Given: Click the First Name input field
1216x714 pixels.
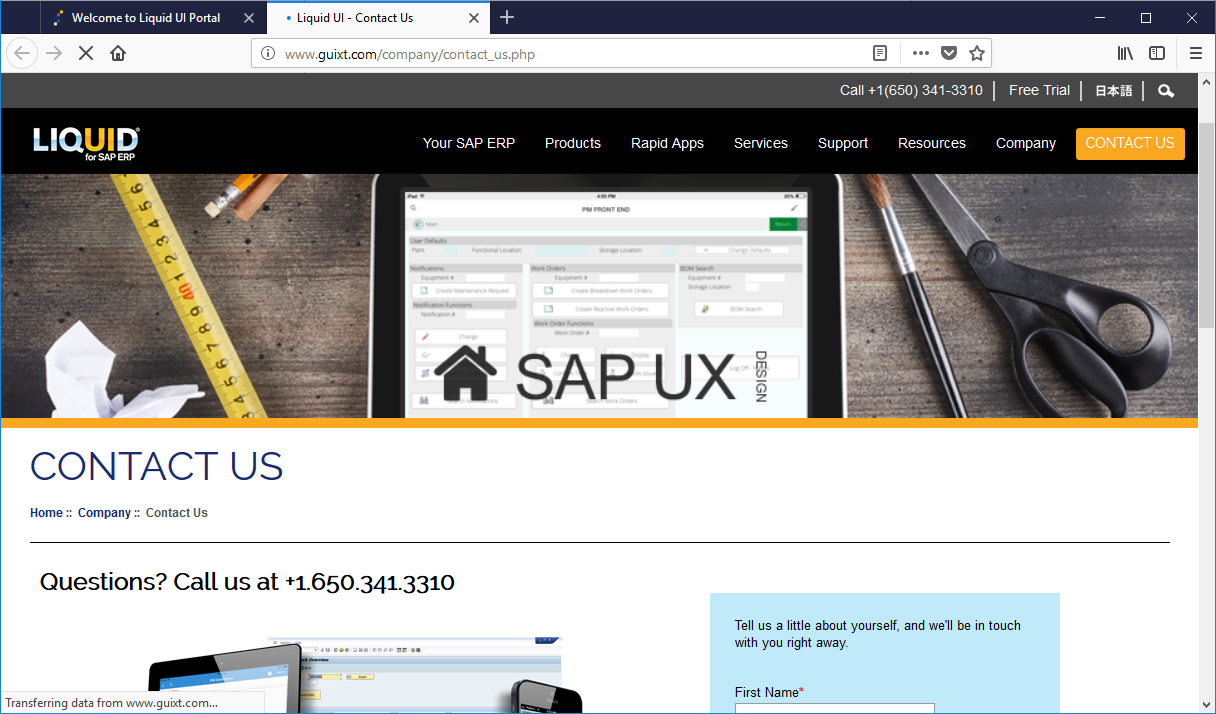Looking at the screenshot, I should pos(834,708).
